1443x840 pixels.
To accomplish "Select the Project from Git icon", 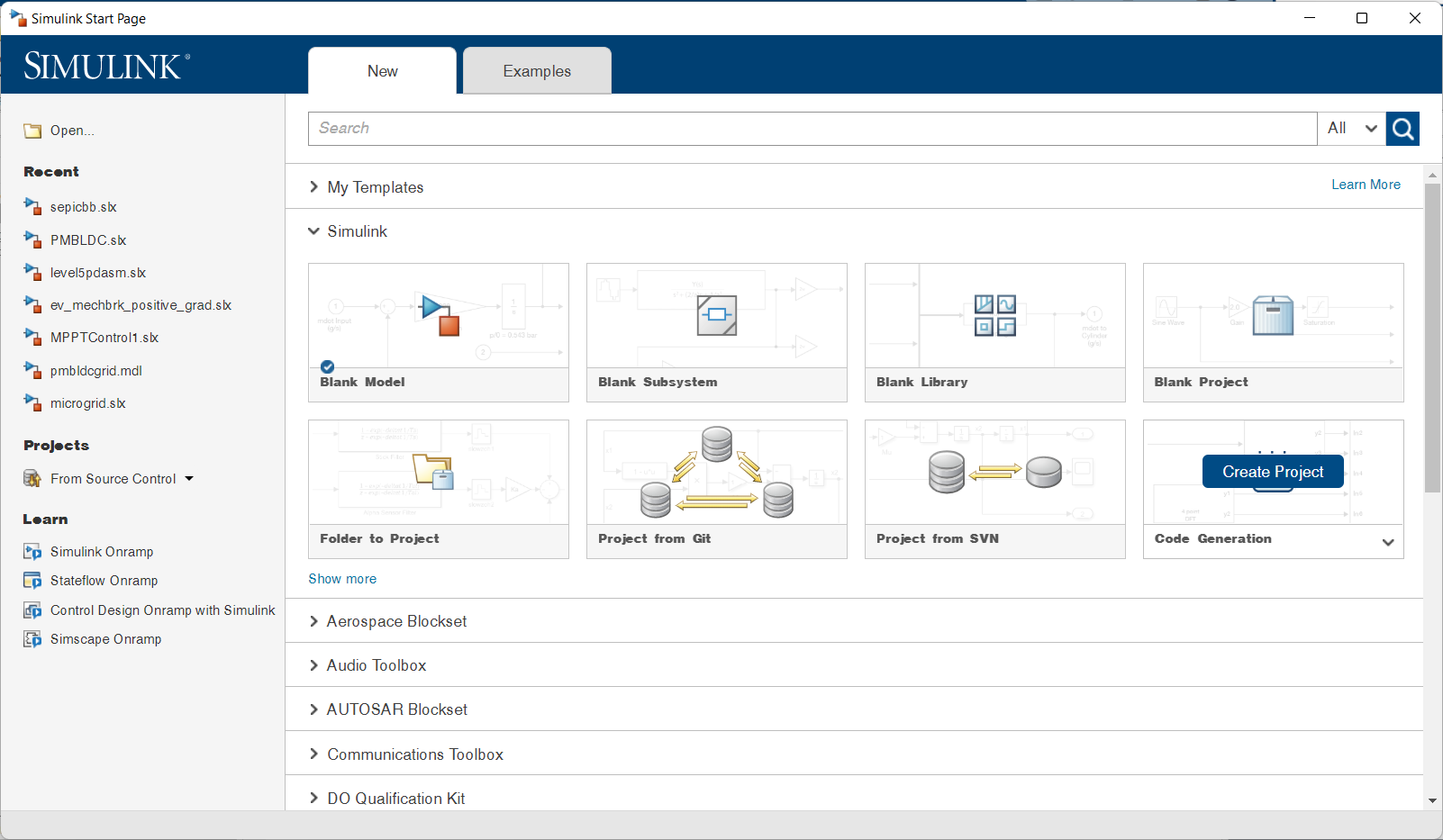I will [x=717, y=472].
